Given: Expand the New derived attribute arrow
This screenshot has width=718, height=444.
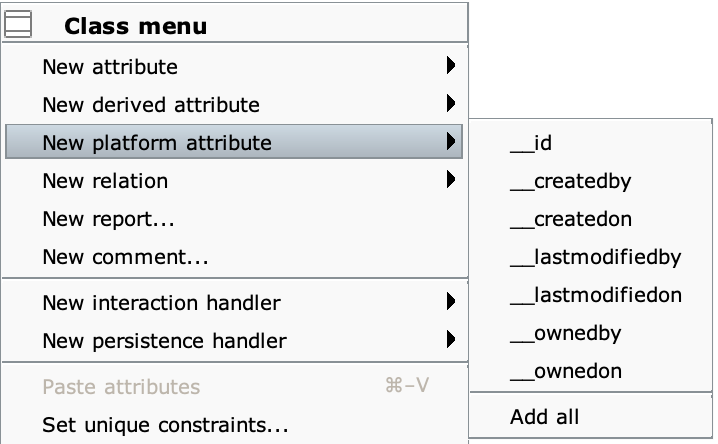Looking at the screenshot, I should (x=451, y=103).
